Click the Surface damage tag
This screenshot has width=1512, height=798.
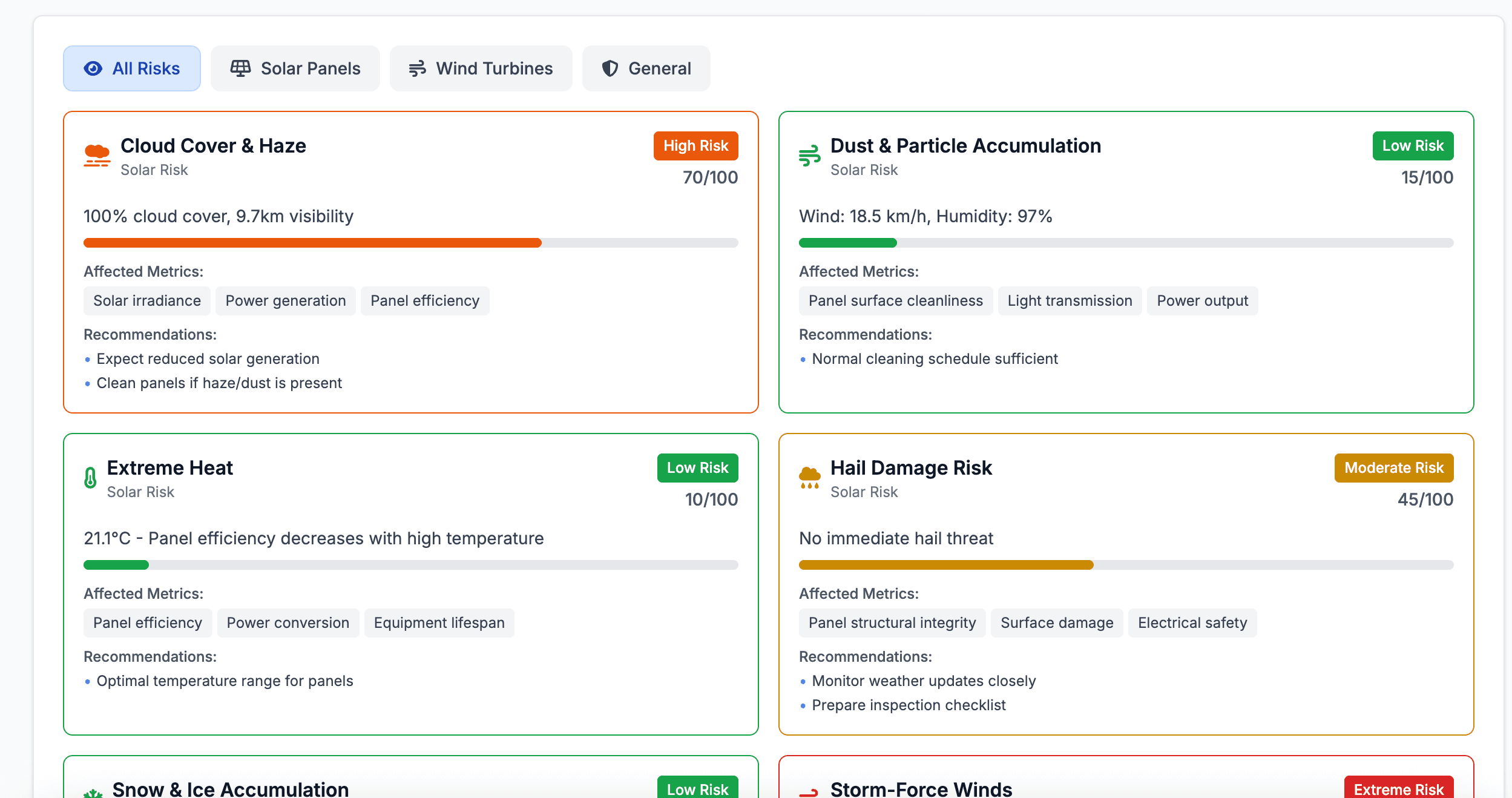[x=1057, y=623]
